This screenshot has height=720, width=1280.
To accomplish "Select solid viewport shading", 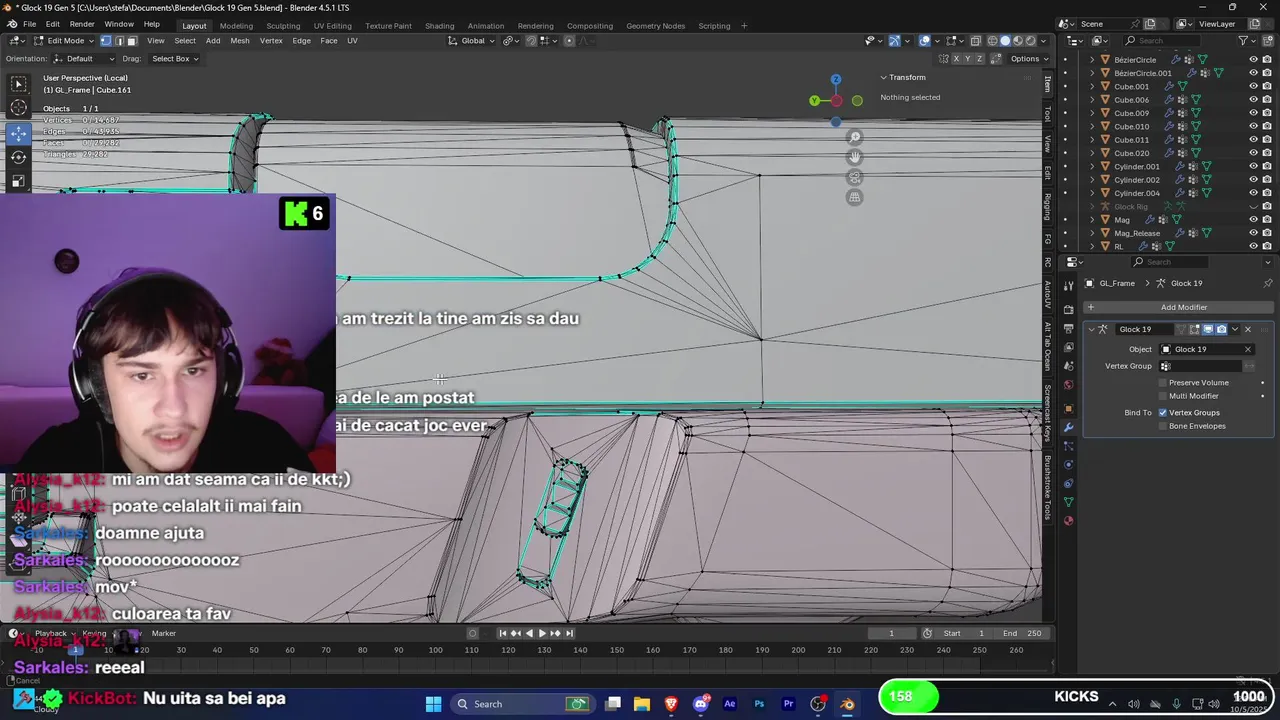I will [1005, 41].
